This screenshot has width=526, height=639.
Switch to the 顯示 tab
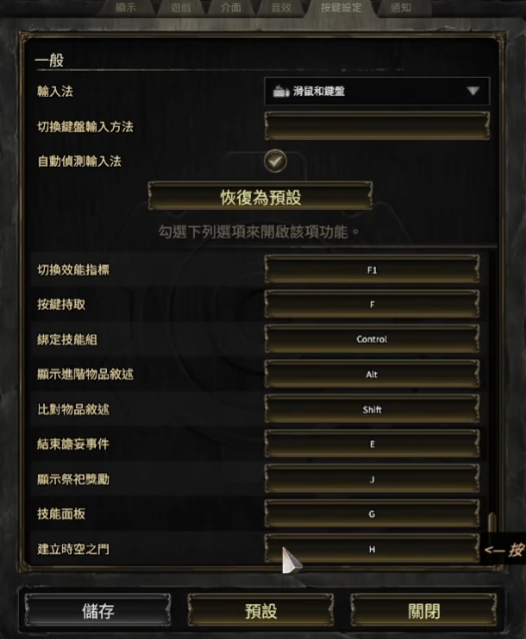pos(125,8)
